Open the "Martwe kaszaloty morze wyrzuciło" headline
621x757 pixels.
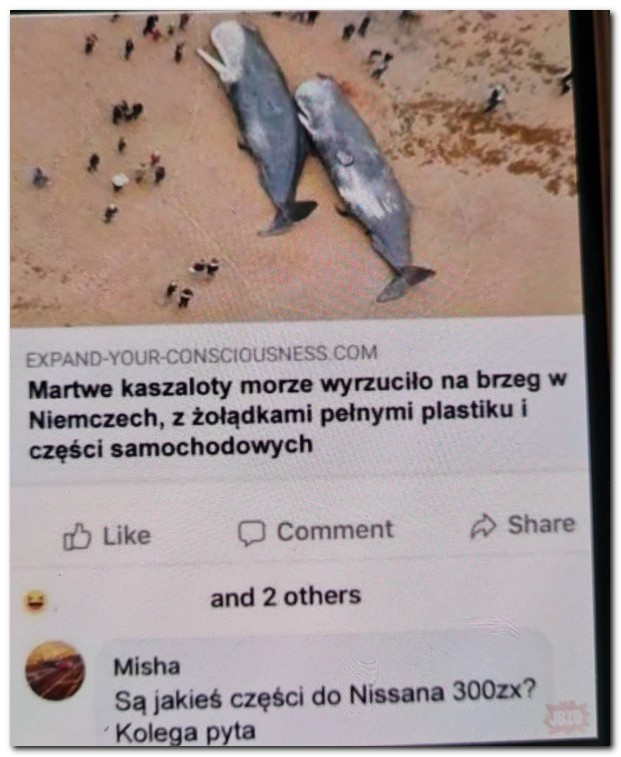295,414
